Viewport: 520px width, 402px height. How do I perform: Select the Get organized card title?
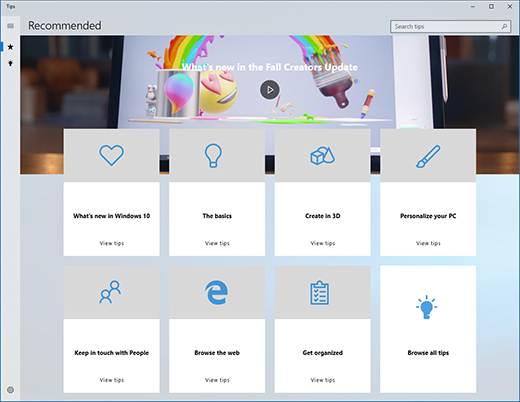coord(323,353)
